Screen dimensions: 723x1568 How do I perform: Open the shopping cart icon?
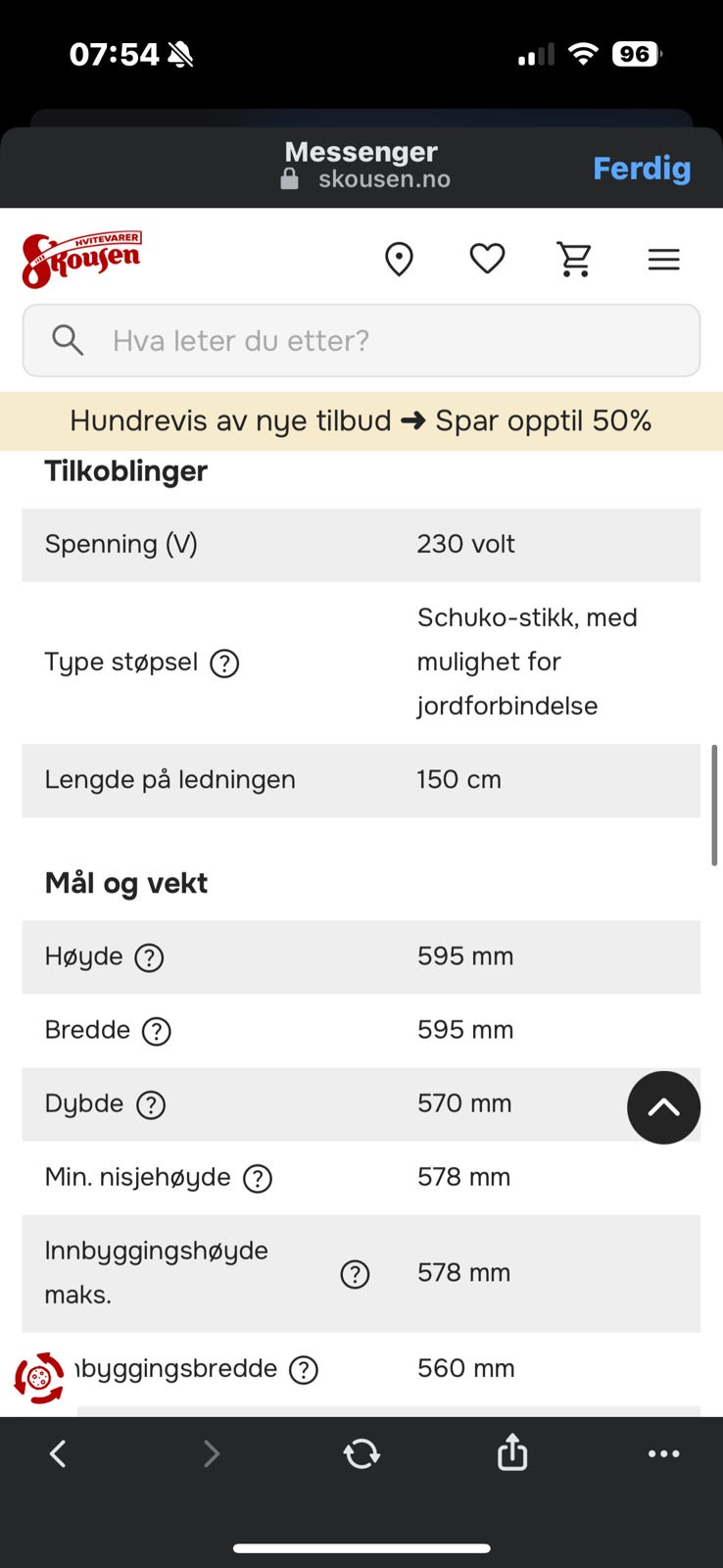(574, 260)
